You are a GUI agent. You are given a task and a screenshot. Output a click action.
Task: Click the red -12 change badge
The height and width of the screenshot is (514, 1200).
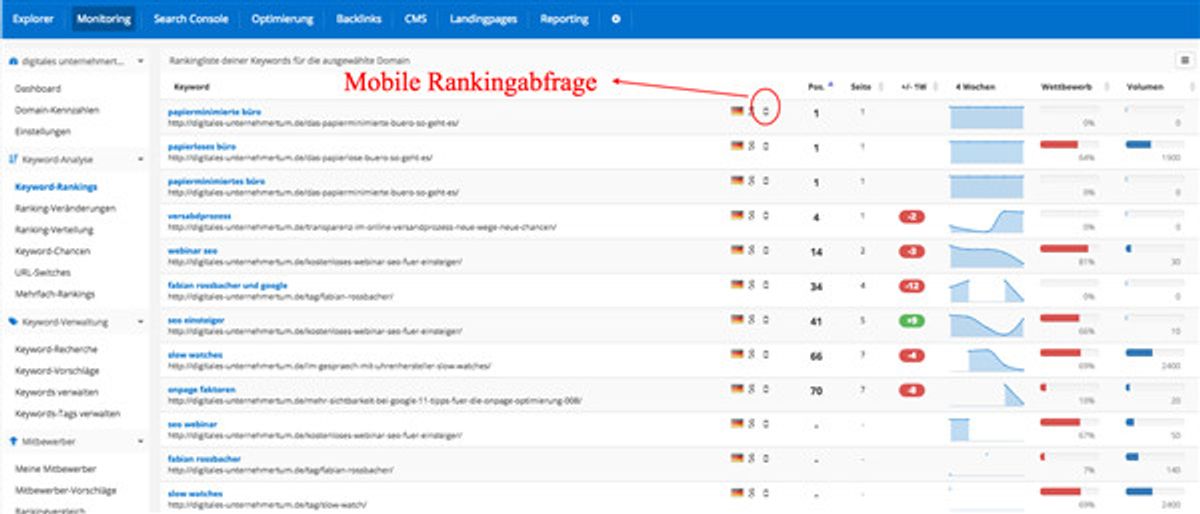[911, 286]
